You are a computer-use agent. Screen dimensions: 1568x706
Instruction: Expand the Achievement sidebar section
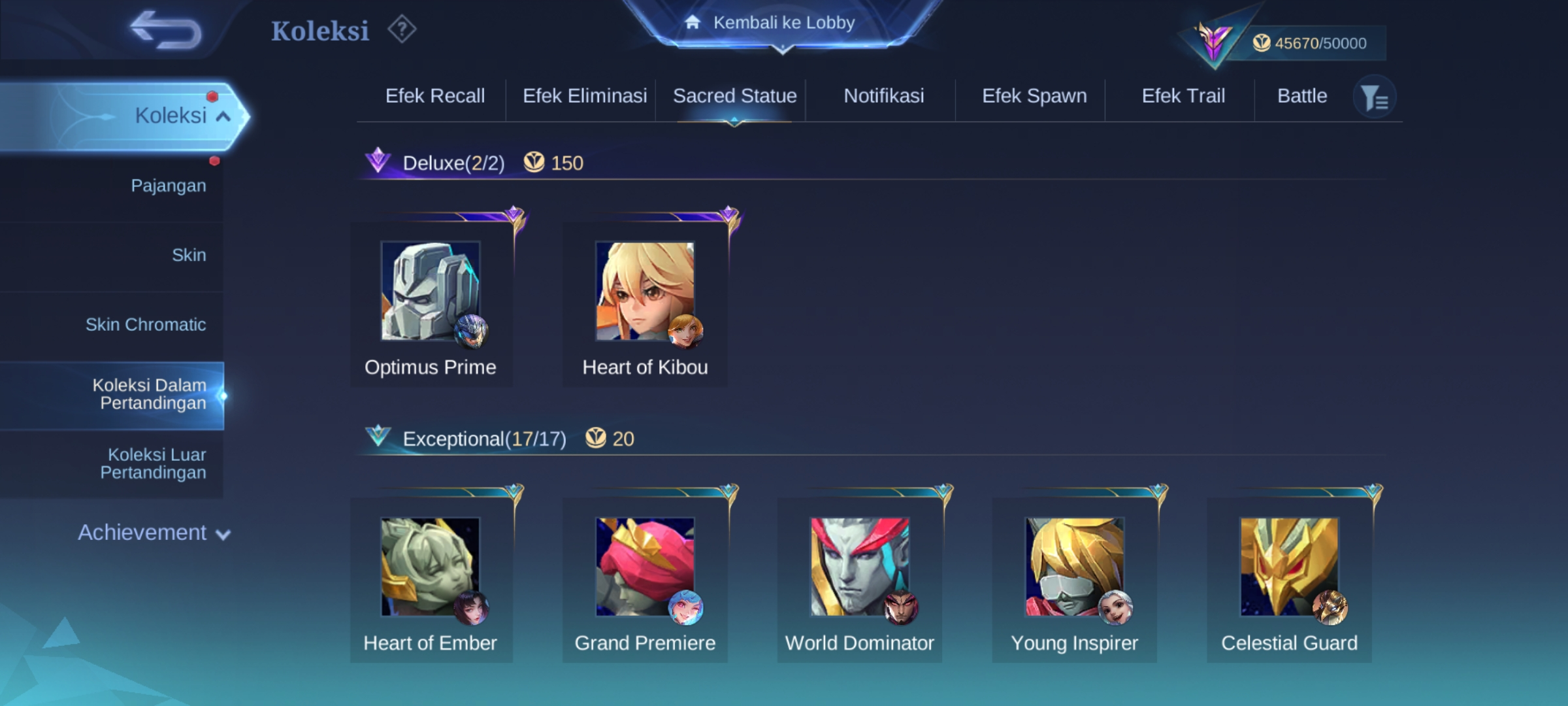(154, 533)
